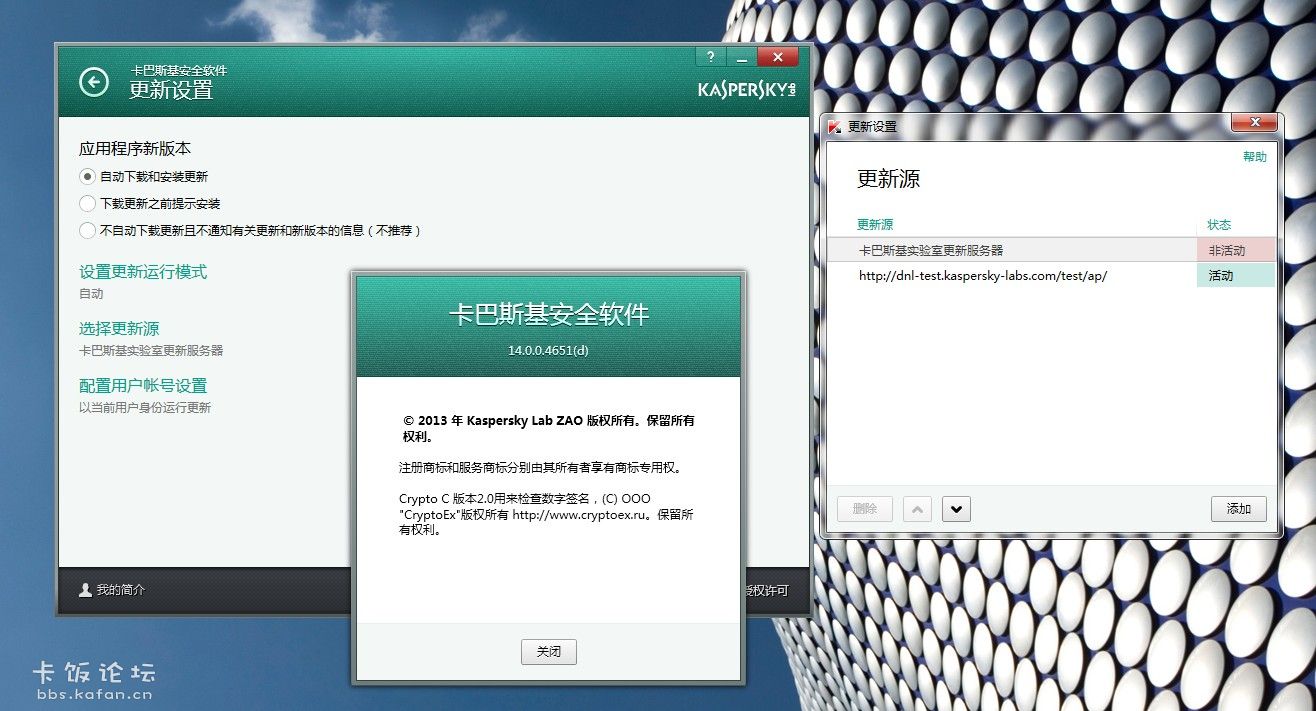Click the cryptoex.ru URL text
The width and height of the screenshot is (1316, 711).
point(580,515)
